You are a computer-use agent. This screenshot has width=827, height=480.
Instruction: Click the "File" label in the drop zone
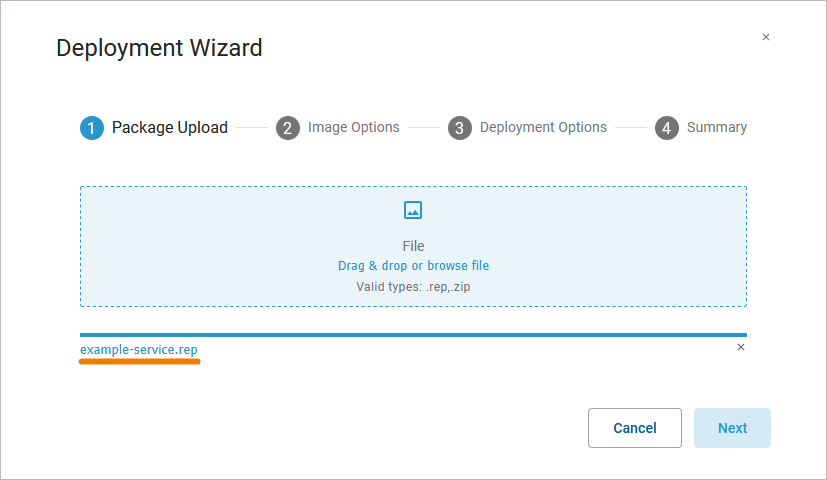(x=413, y=246)
